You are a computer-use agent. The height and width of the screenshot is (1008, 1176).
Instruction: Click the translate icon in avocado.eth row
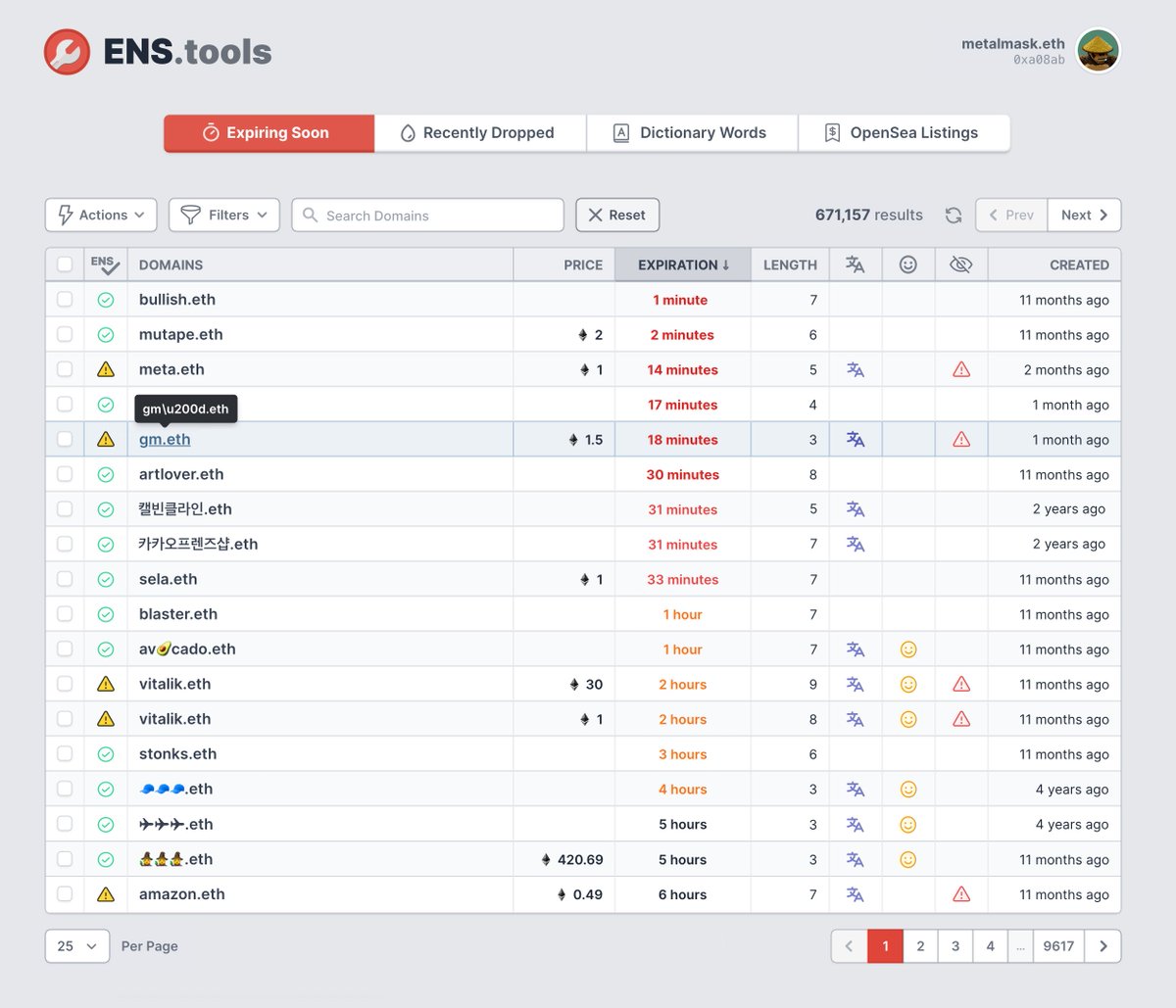coord(856,649)
